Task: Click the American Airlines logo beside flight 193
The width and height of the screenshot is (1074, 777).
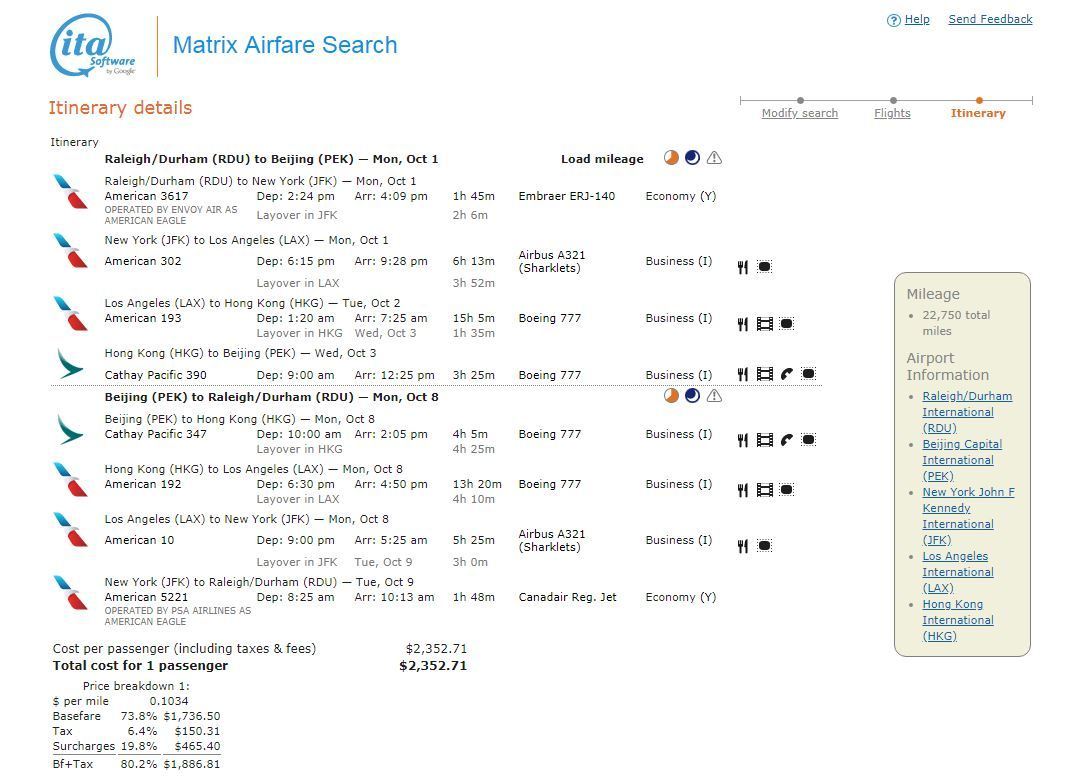Action: tap(71, 313)
